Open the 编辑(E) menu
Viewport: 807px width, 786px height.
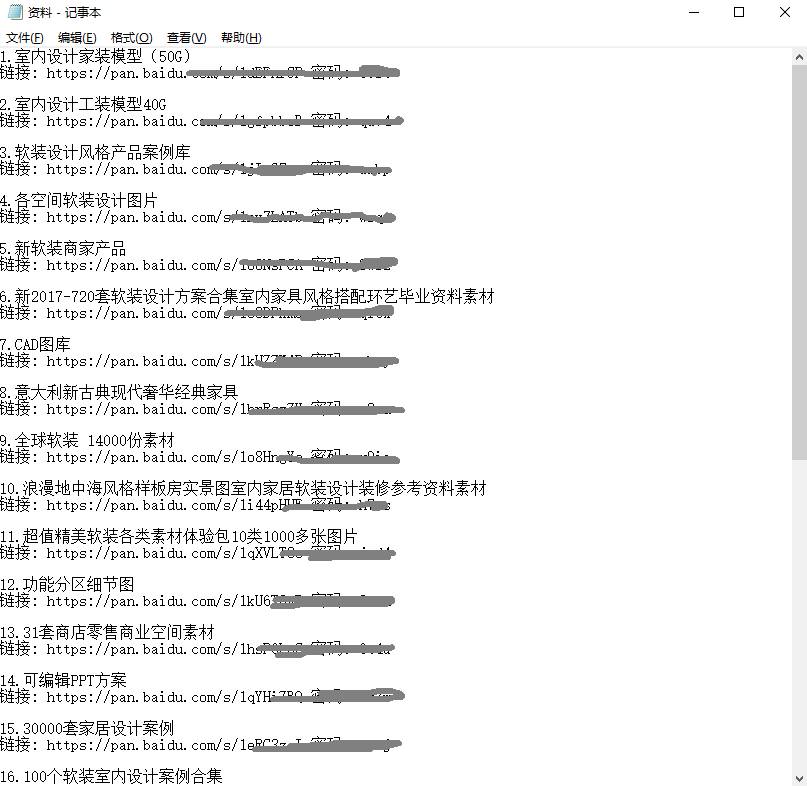(x=75, y=37)
